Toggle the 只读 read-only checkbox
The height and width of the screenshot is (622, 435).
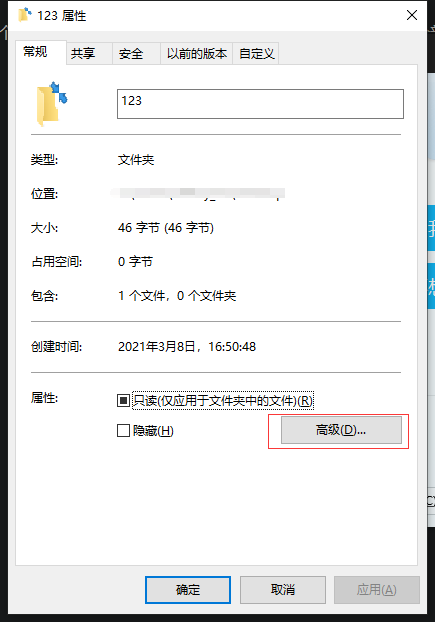click(123, 400)
